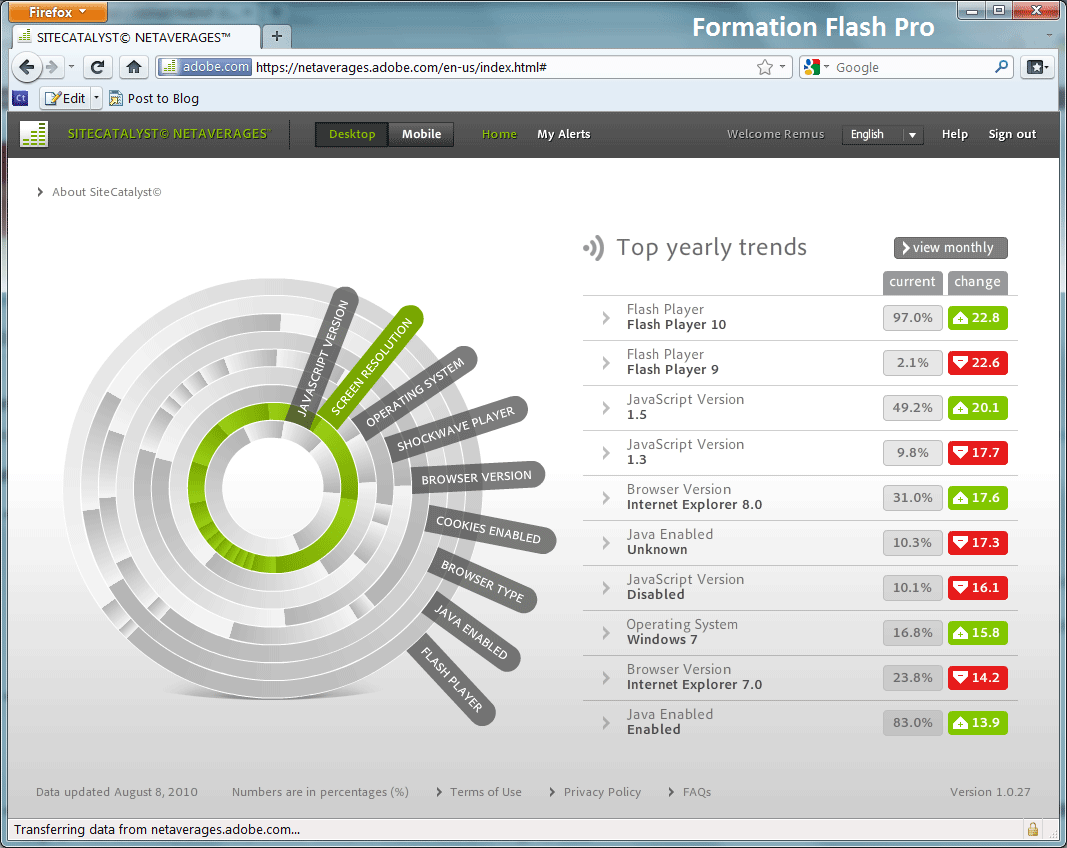Click the URL address field
The width and height of the screenshot is (1067, 848).
pyautogui.click(x=504, y=67)
